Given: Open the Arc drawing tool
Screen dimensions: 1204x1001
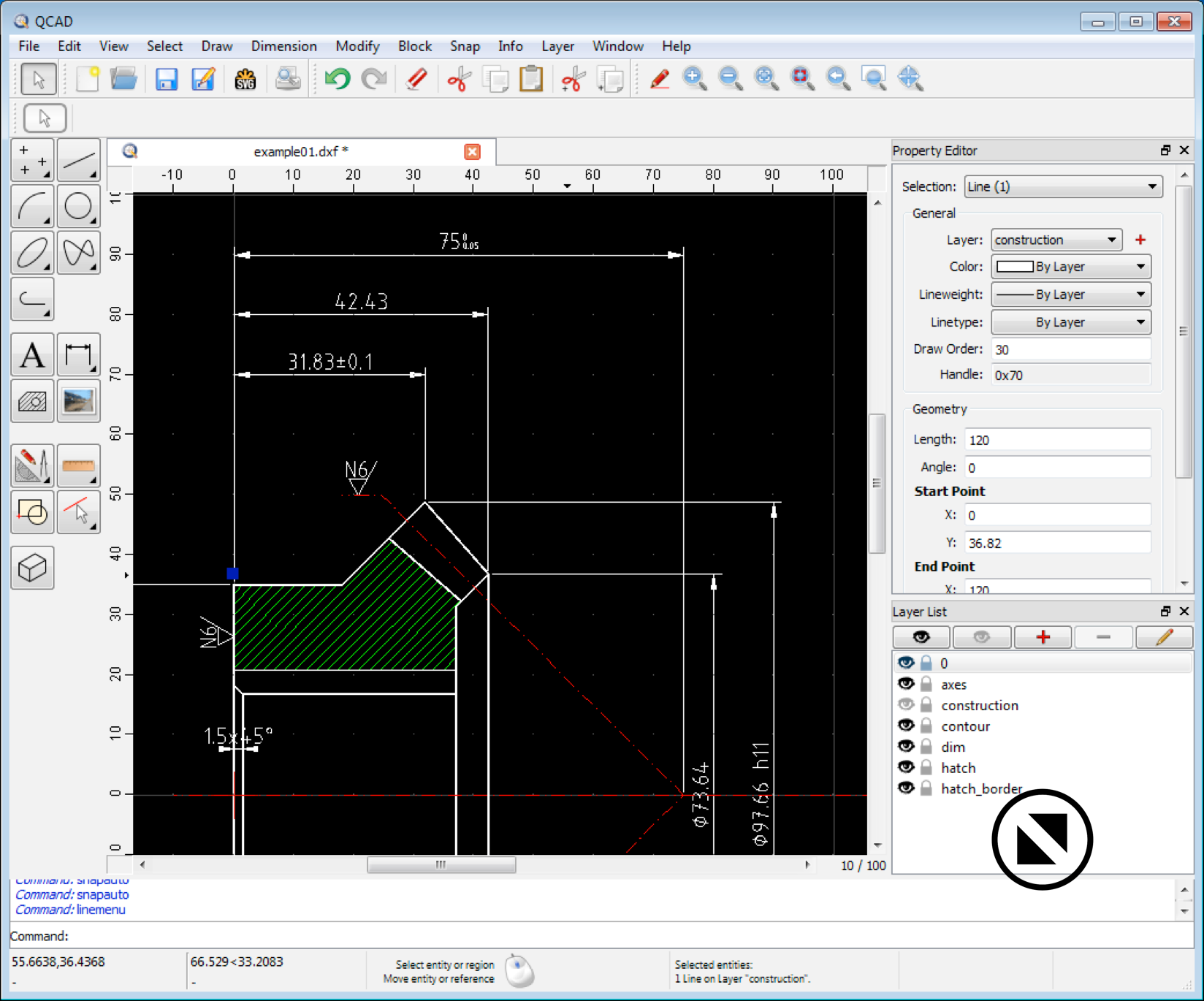Looking at the screenshot, I should pos(32,206).
